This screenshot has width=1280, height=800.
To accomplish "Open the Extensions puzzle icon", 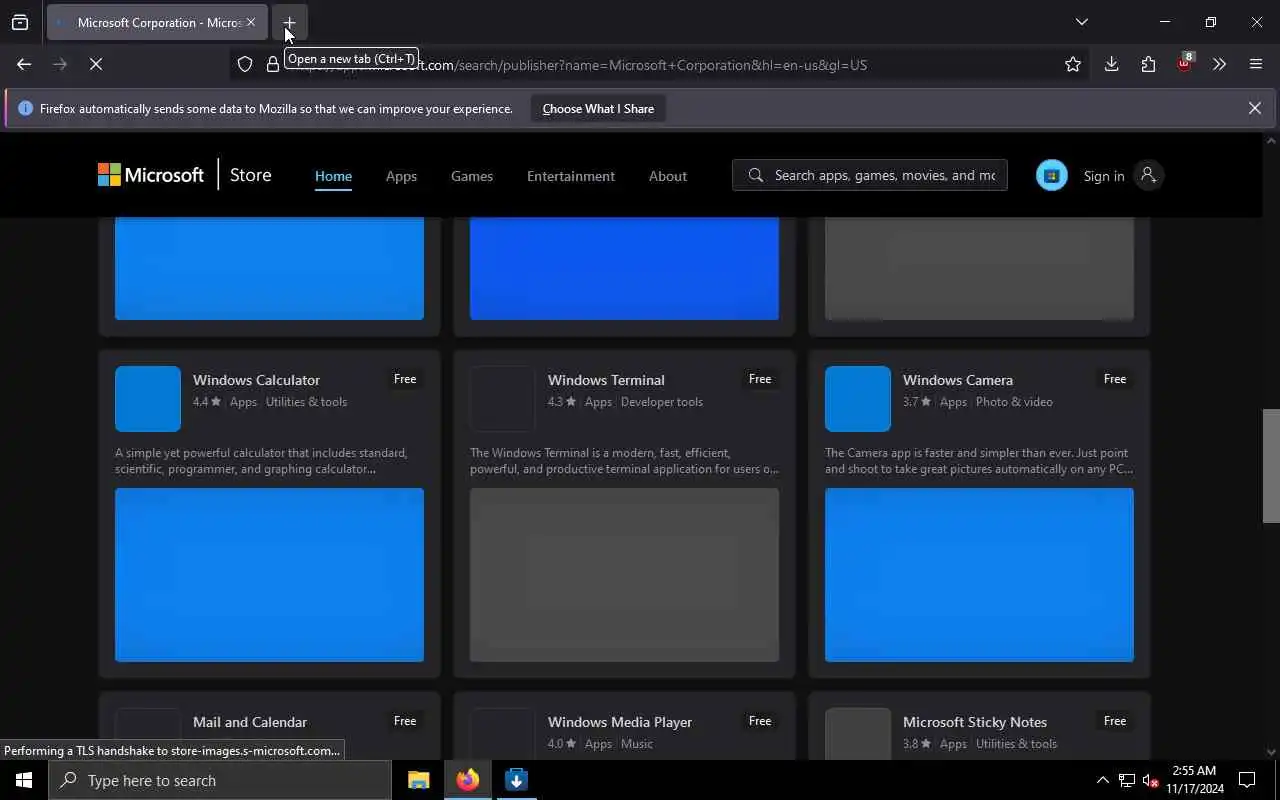I will coord(1148,64).
